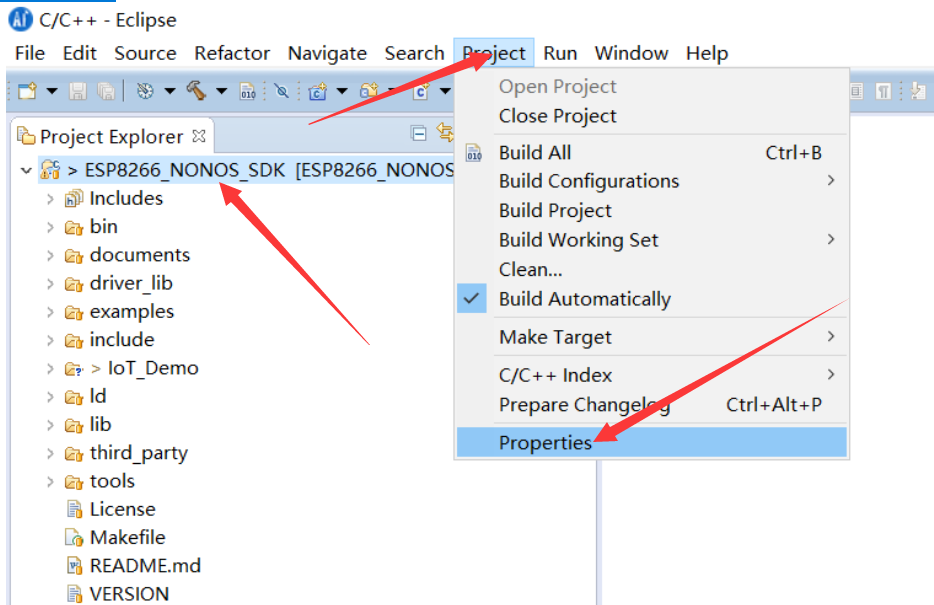
Task: Toggle the crossed magnifying glass search icon
Action: 280,91
